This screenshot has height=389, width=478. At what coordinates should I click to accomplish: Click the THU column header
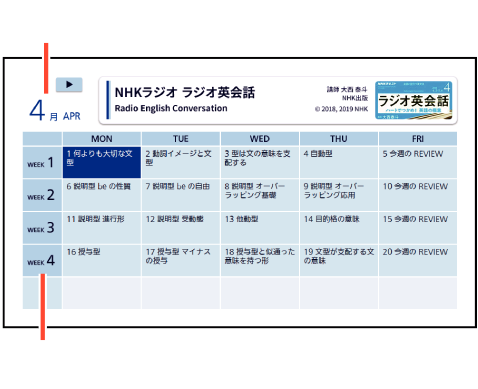(x=339, y=139)
